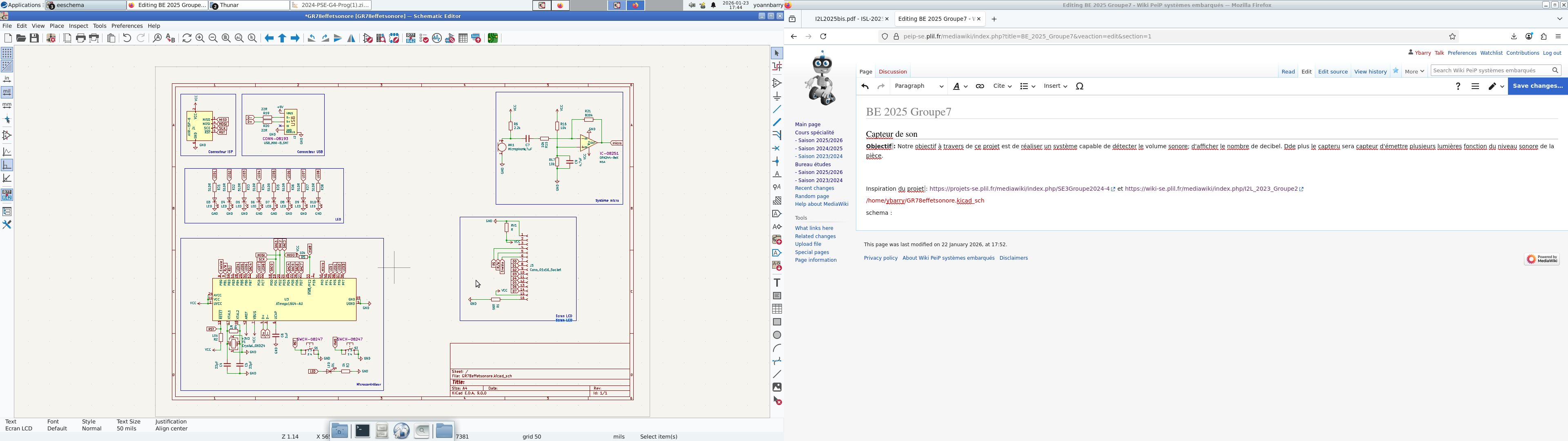
Task: Expand the More page actions menu
Action: point(1414,71)
